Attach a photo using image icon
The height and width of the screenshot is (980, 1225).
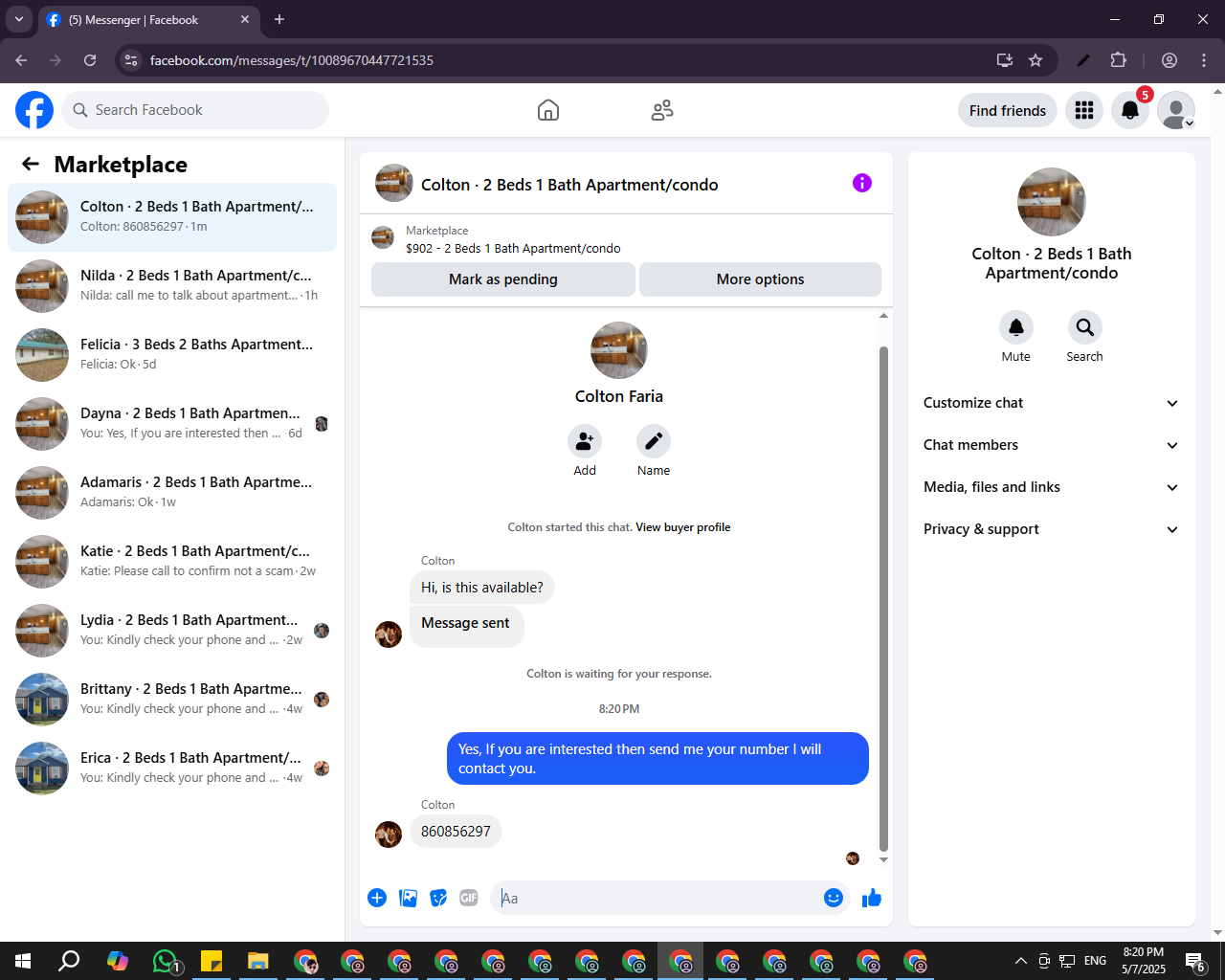coord(408,898)
